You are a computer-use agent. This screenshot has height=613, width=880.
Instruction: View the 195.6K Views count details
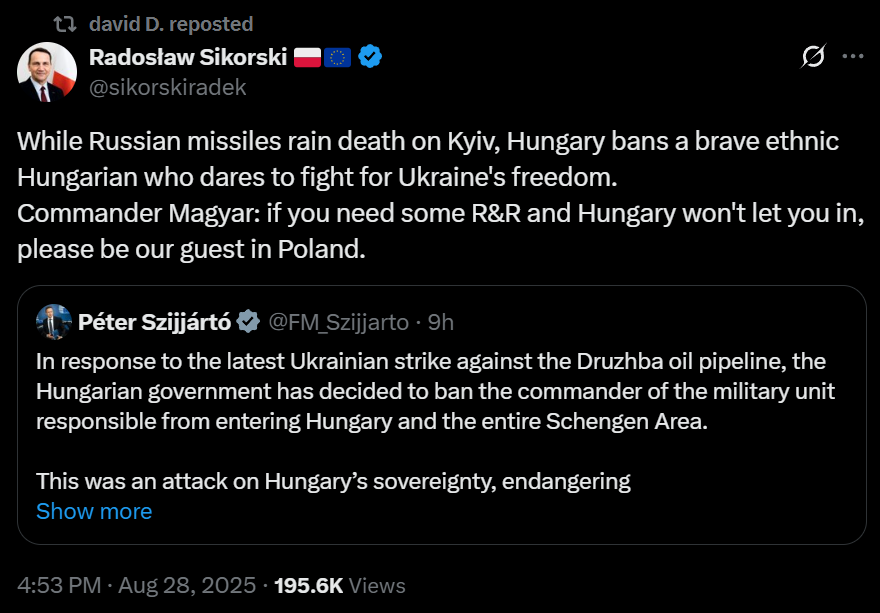point(340,585)
